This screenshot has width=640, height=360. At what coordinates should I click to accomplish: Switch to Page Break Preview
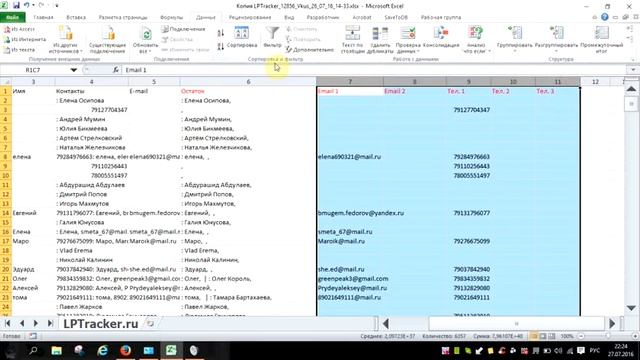552,336
